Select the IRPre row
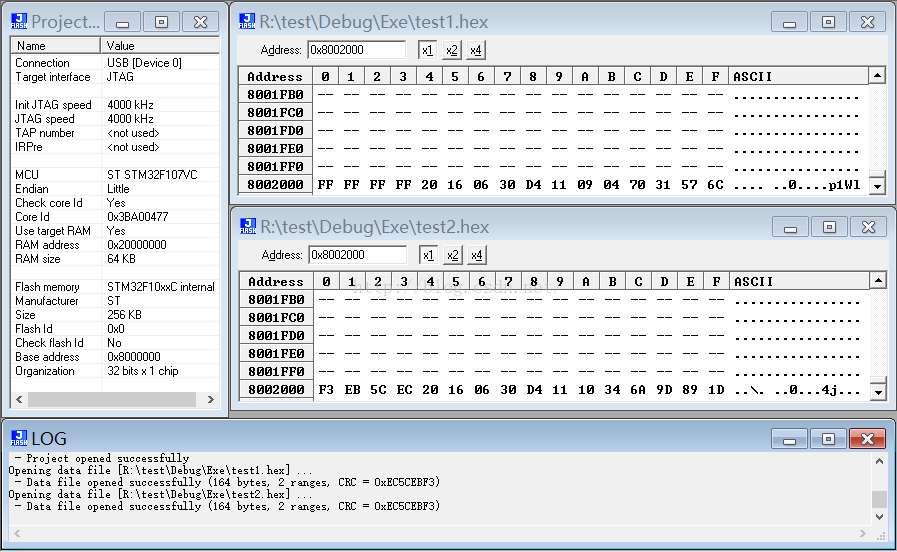The width and height of the screenshot is (897, 552). (115, 147)
